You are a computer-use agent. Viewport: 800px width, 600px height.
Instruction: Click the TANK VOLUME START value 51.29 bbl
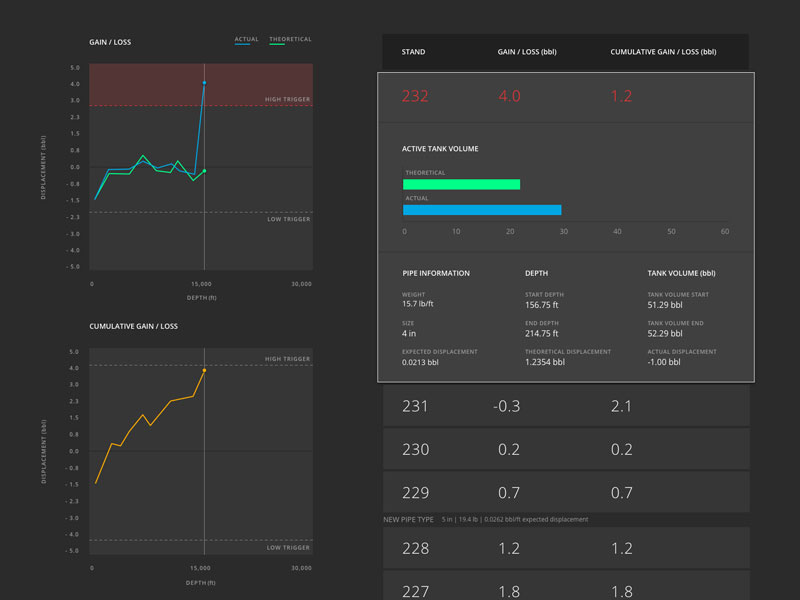(664, 306)
